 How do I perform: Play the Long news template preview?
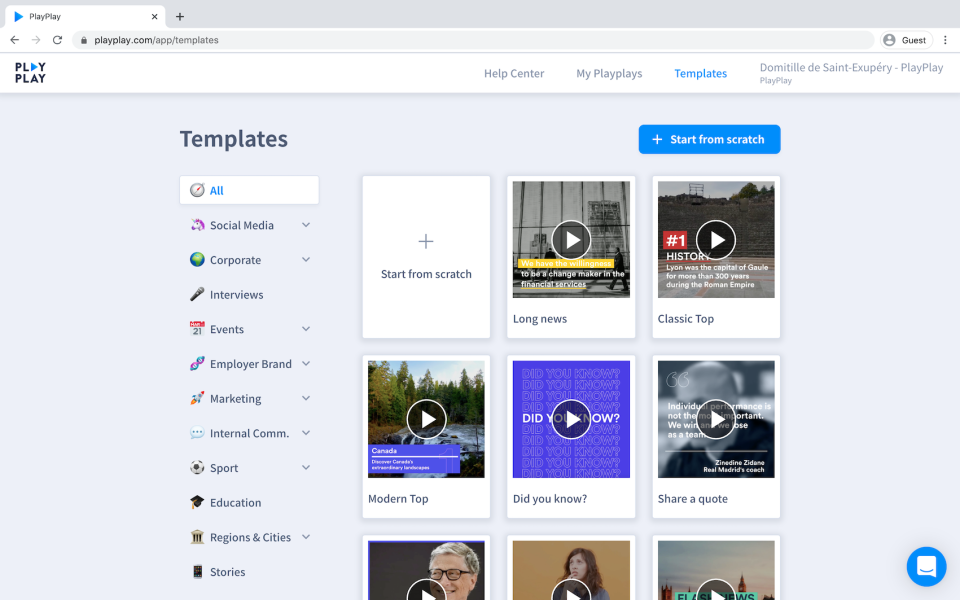coord(571,240)
